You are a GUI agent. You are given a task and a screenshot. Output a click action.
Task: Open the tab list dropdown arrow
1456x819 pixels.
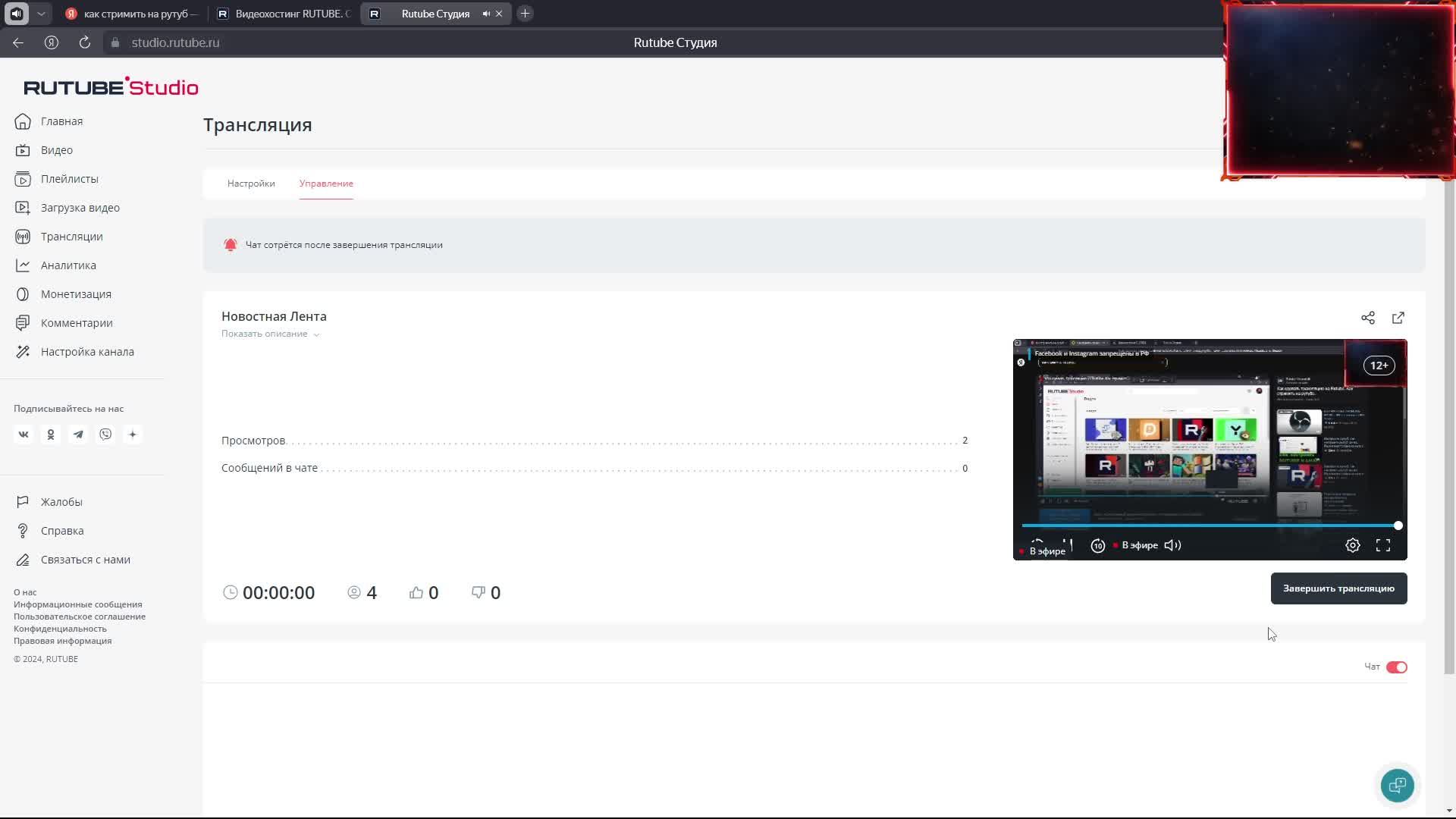click(42, 14)
